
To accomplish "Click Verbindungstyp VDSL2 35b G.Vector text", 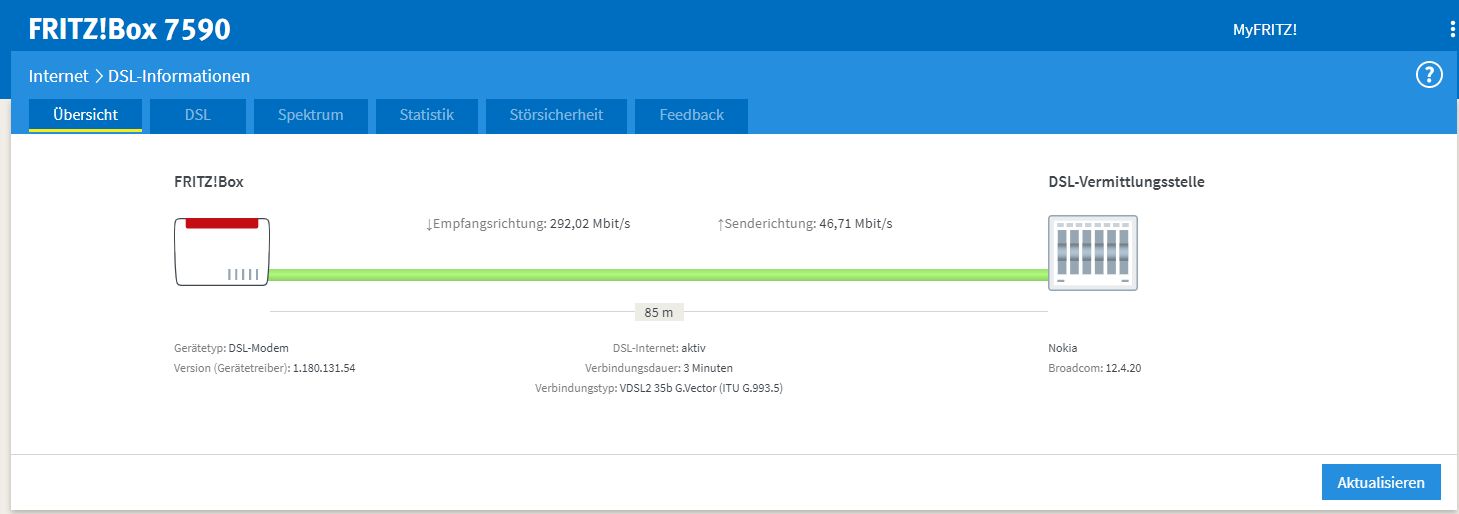I will pos(659,388).
